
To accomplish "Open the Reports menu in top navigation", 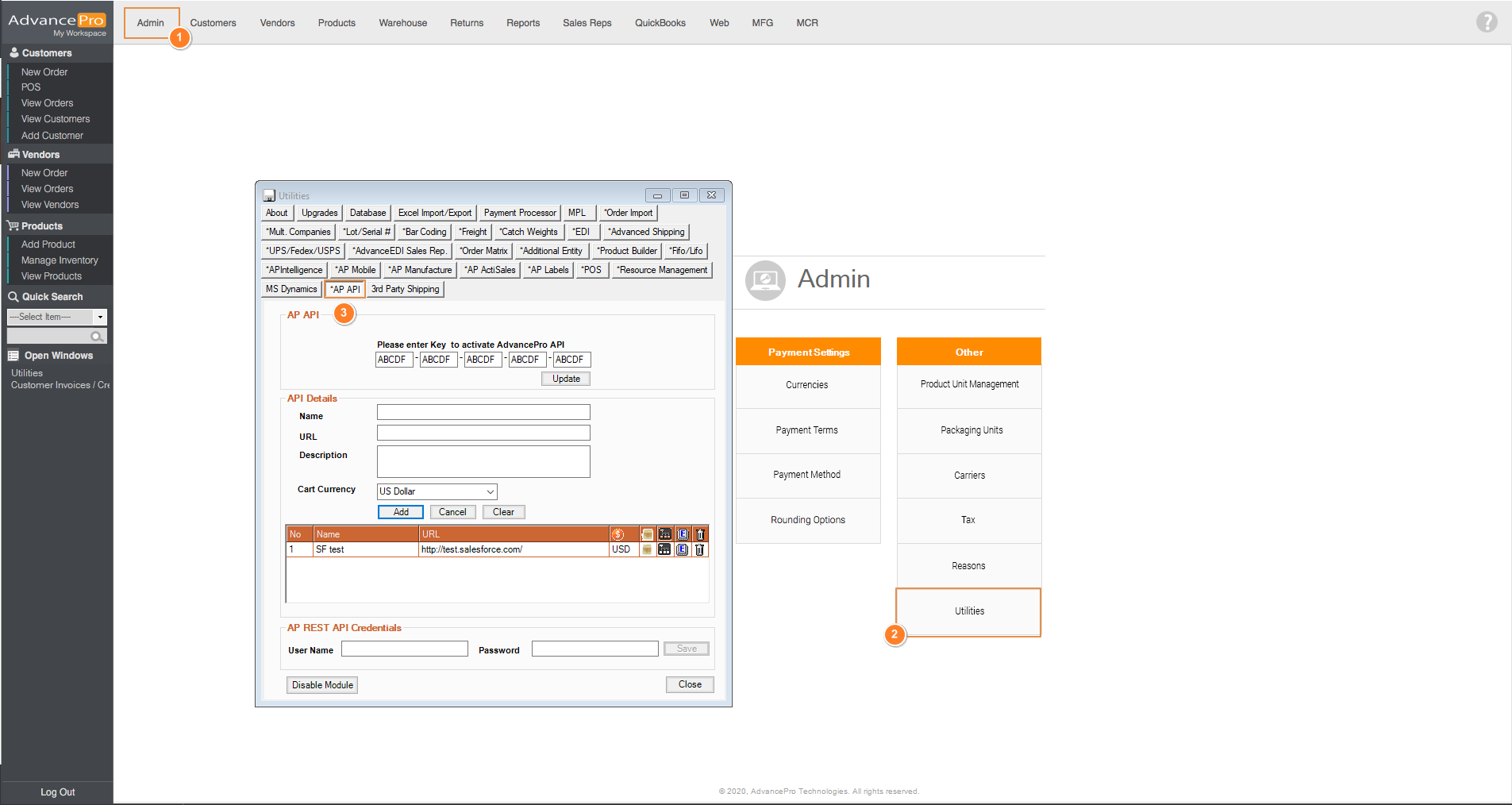I will coord(522,23).
